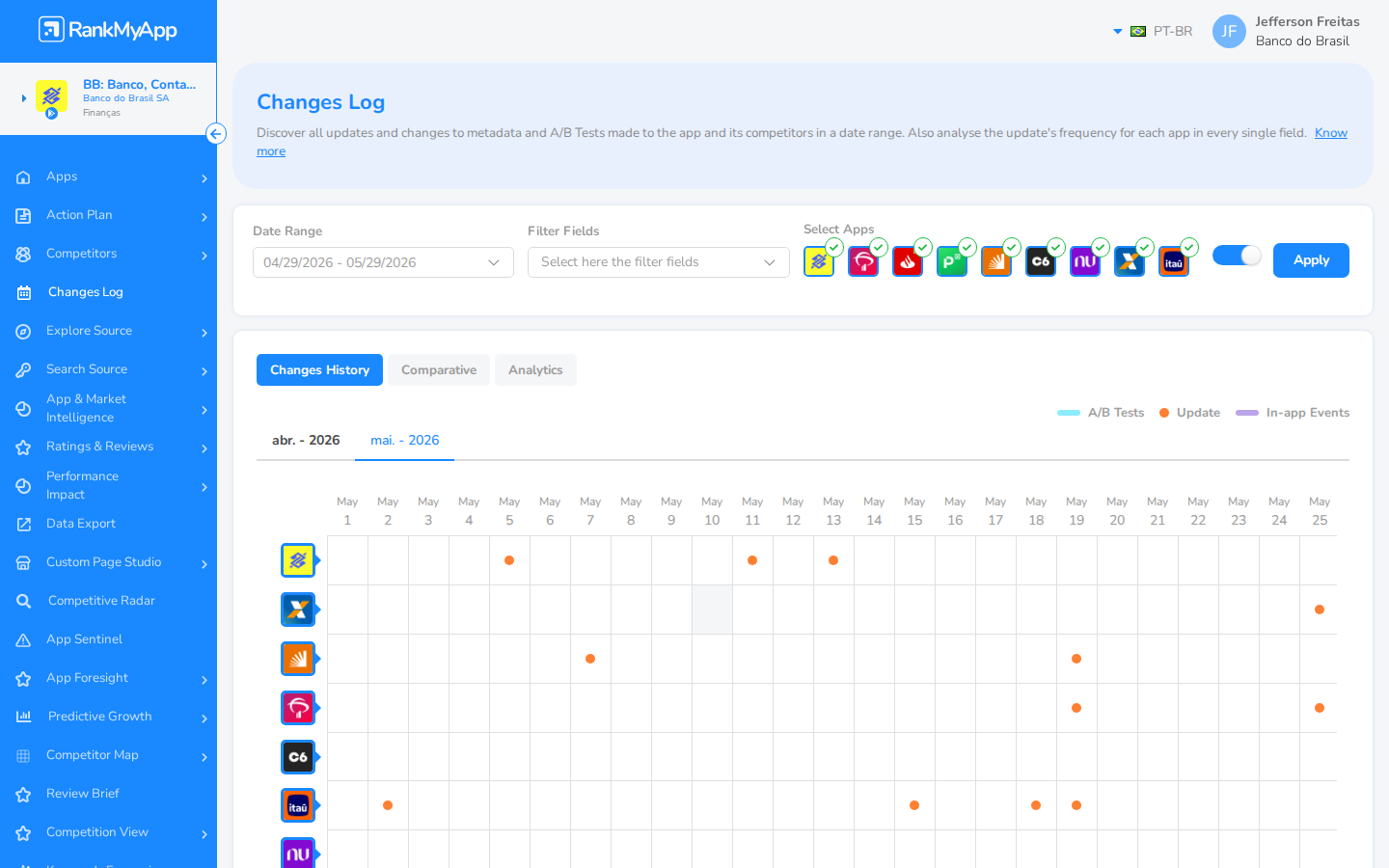Click the Competitor Map grid icon
The image size is (1389, 868).
tap(23, 756)
